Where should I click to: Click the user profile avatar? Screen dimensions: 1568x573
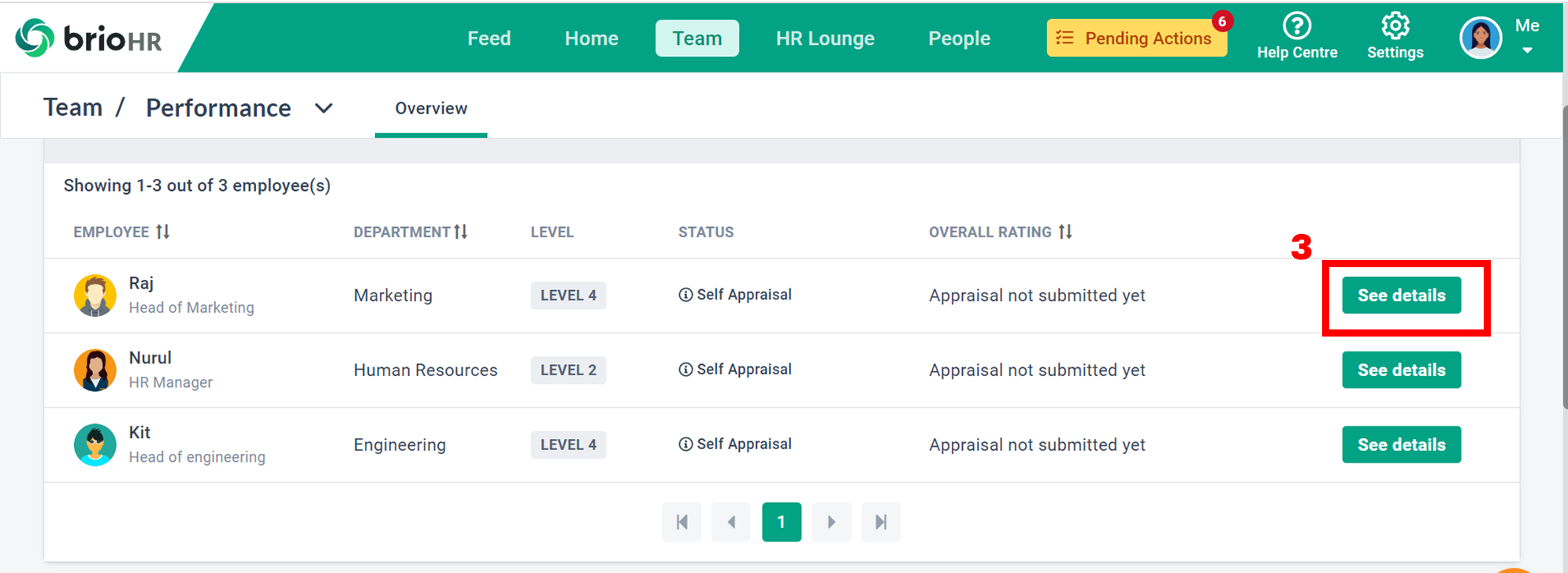pyautogui.click(x=1481, y=37)
